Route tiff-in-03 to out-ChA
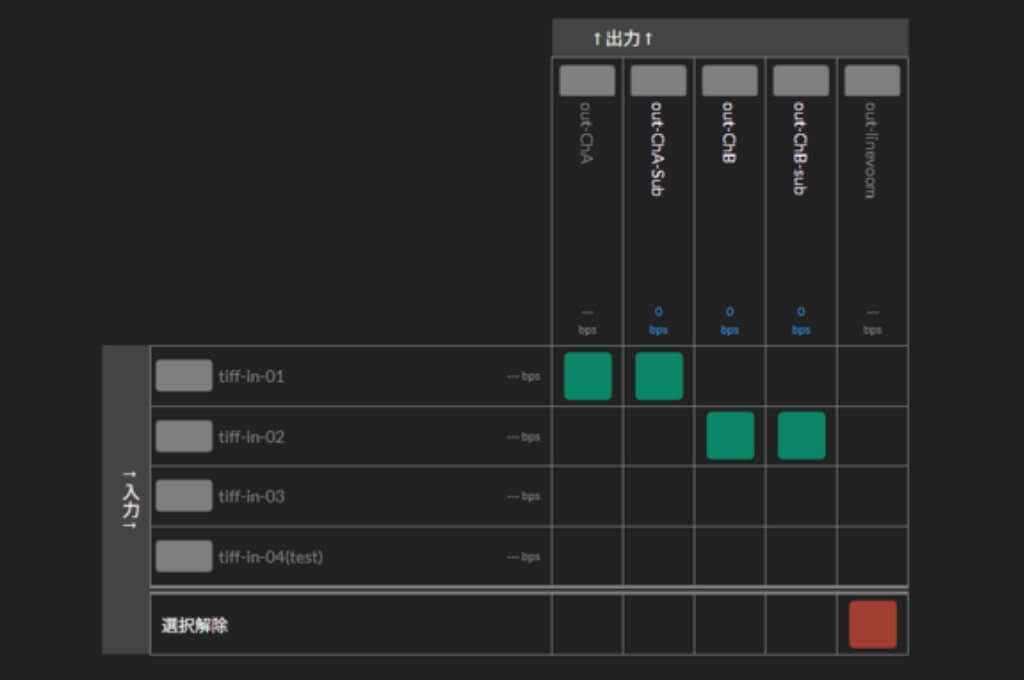This screenshot has height=680, width=1024. click(587, 496)
